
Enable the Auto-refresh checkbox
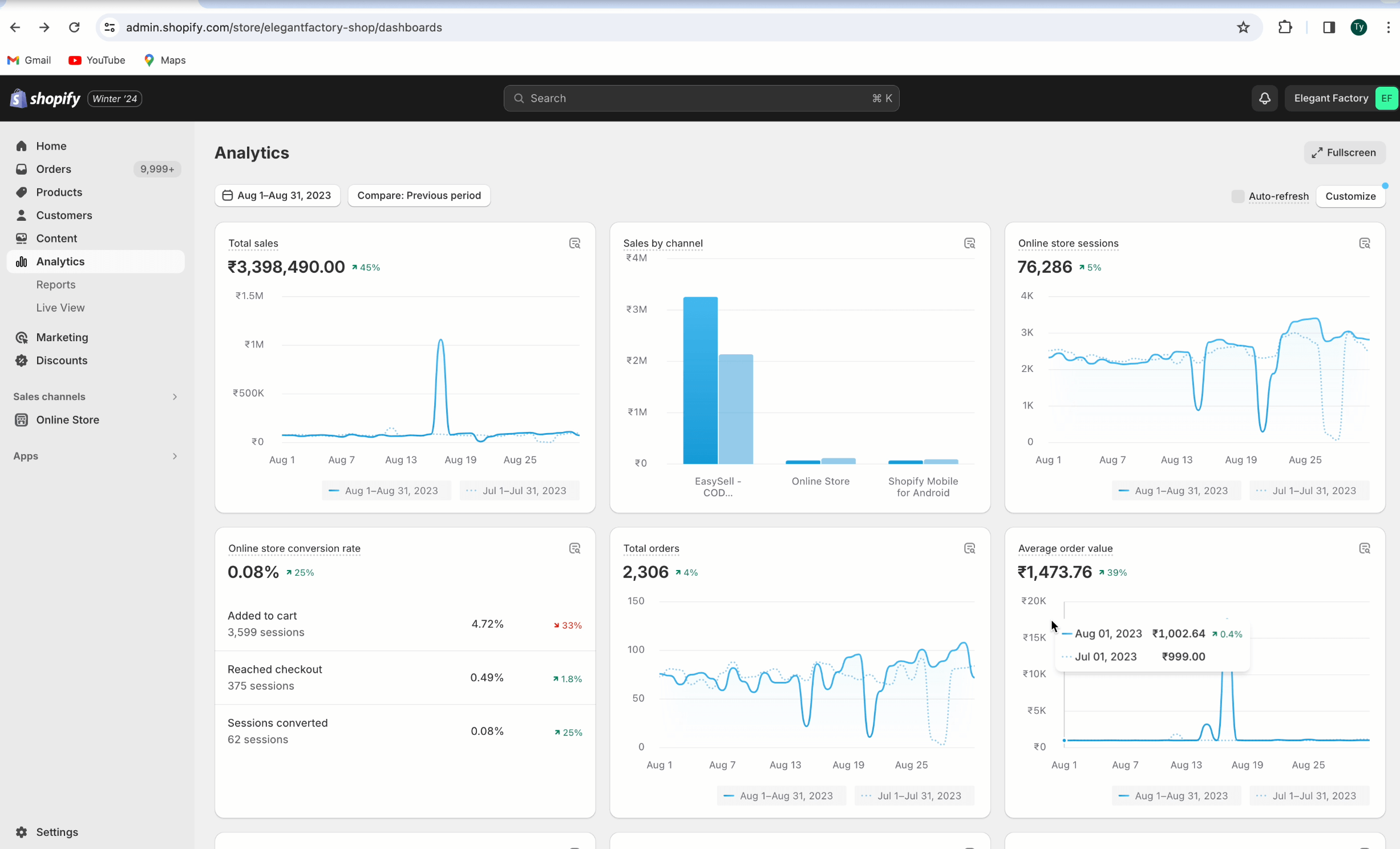point(1237,196)
